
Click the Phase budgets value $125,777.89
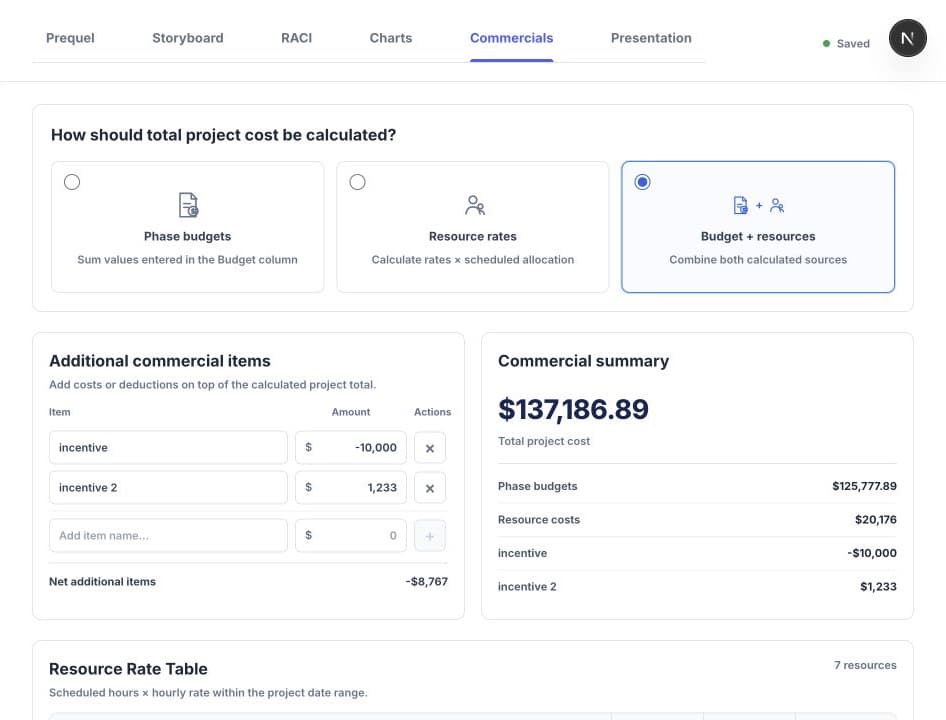coord(864,486)
